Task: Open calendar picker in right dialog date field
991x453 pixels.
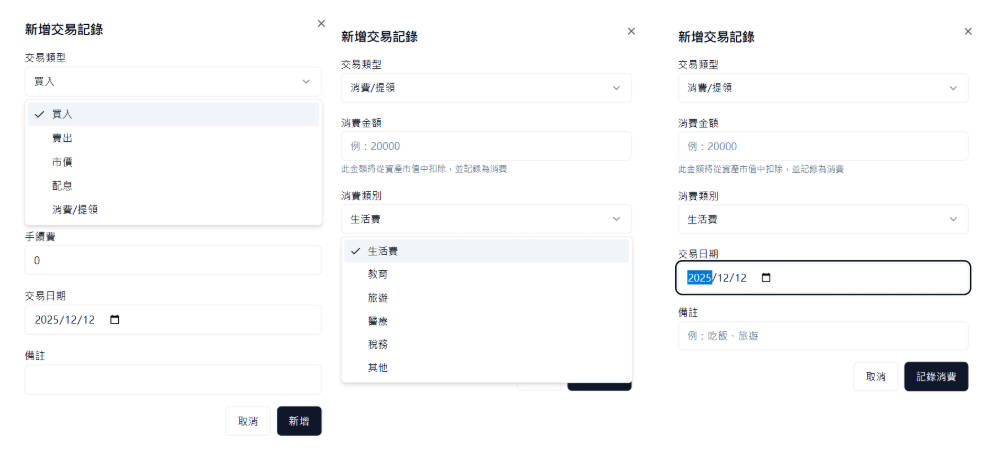Action: (766, 278)
